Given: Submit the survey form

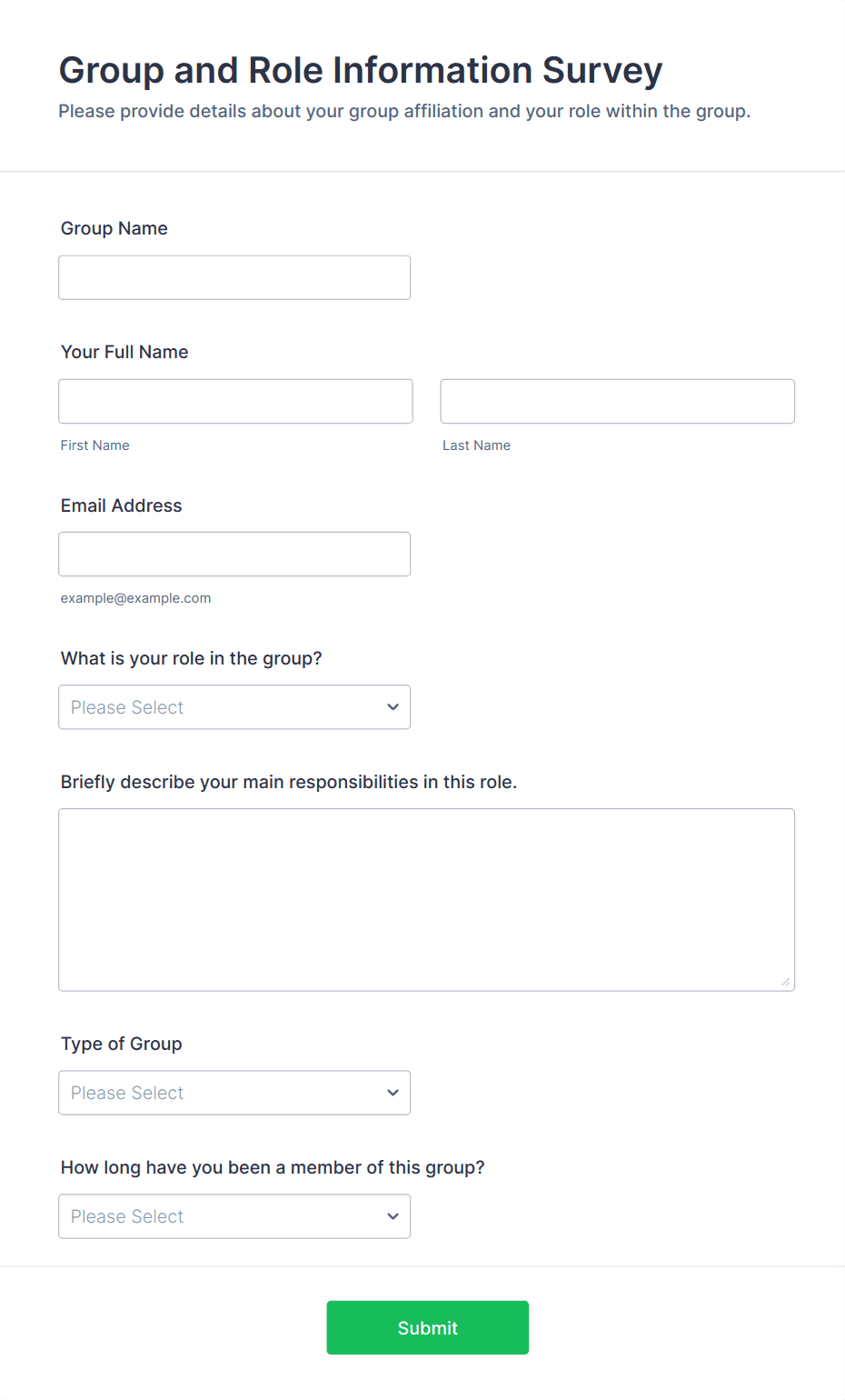Looking at the screenshot, I should tap(427, 1327).
